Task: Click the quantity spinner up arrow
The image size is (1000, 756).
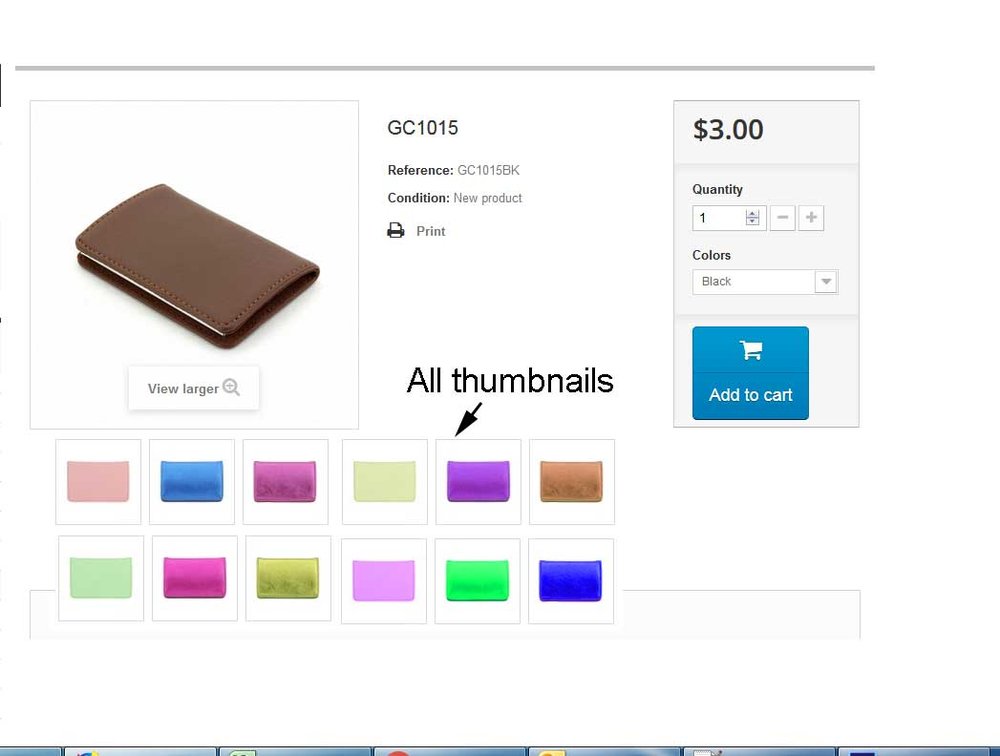Action: point(753,214)
